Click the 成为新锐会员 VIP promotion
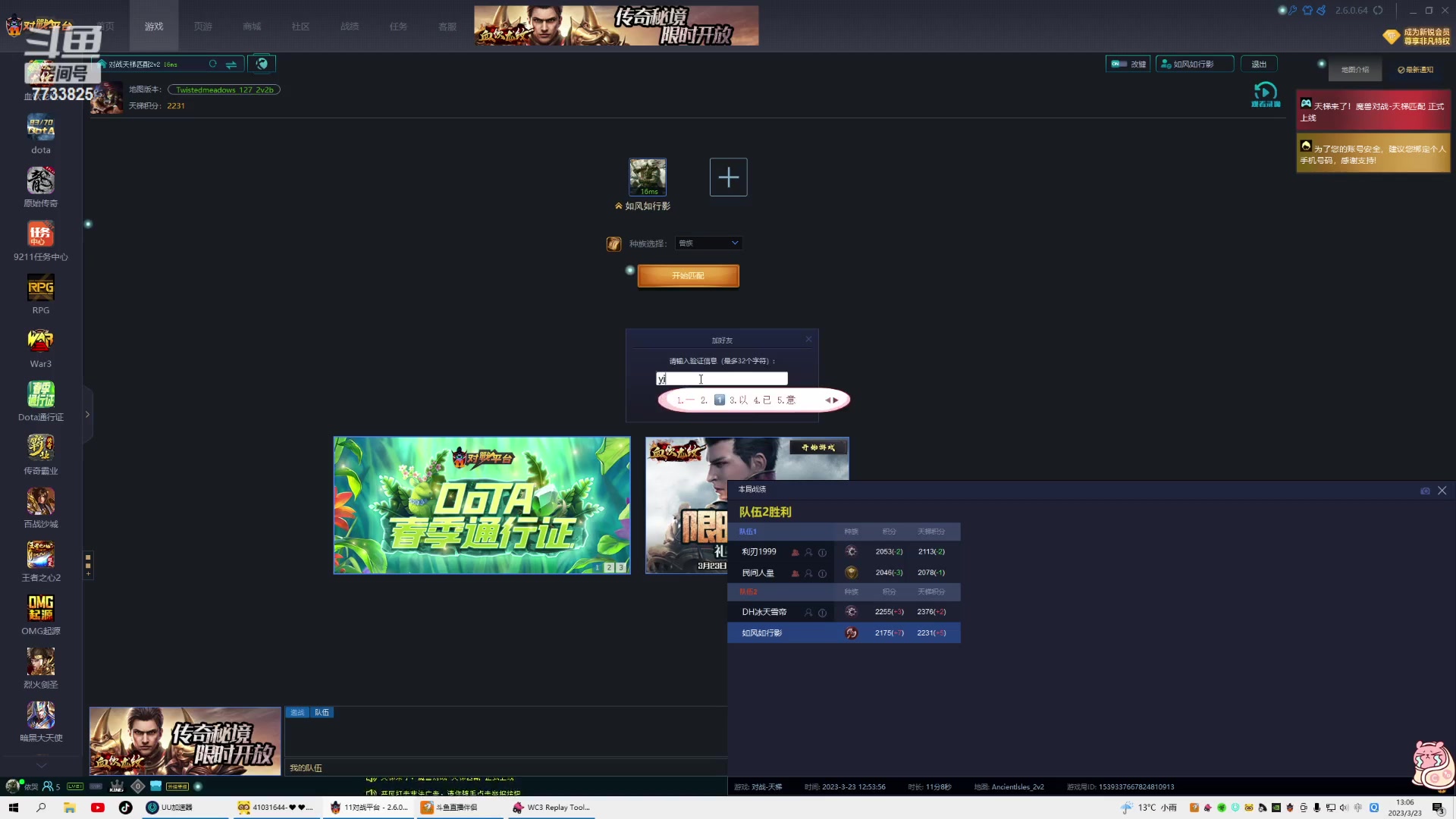This screenshot has width=1456, height=819. click(x=1416, y=36)
